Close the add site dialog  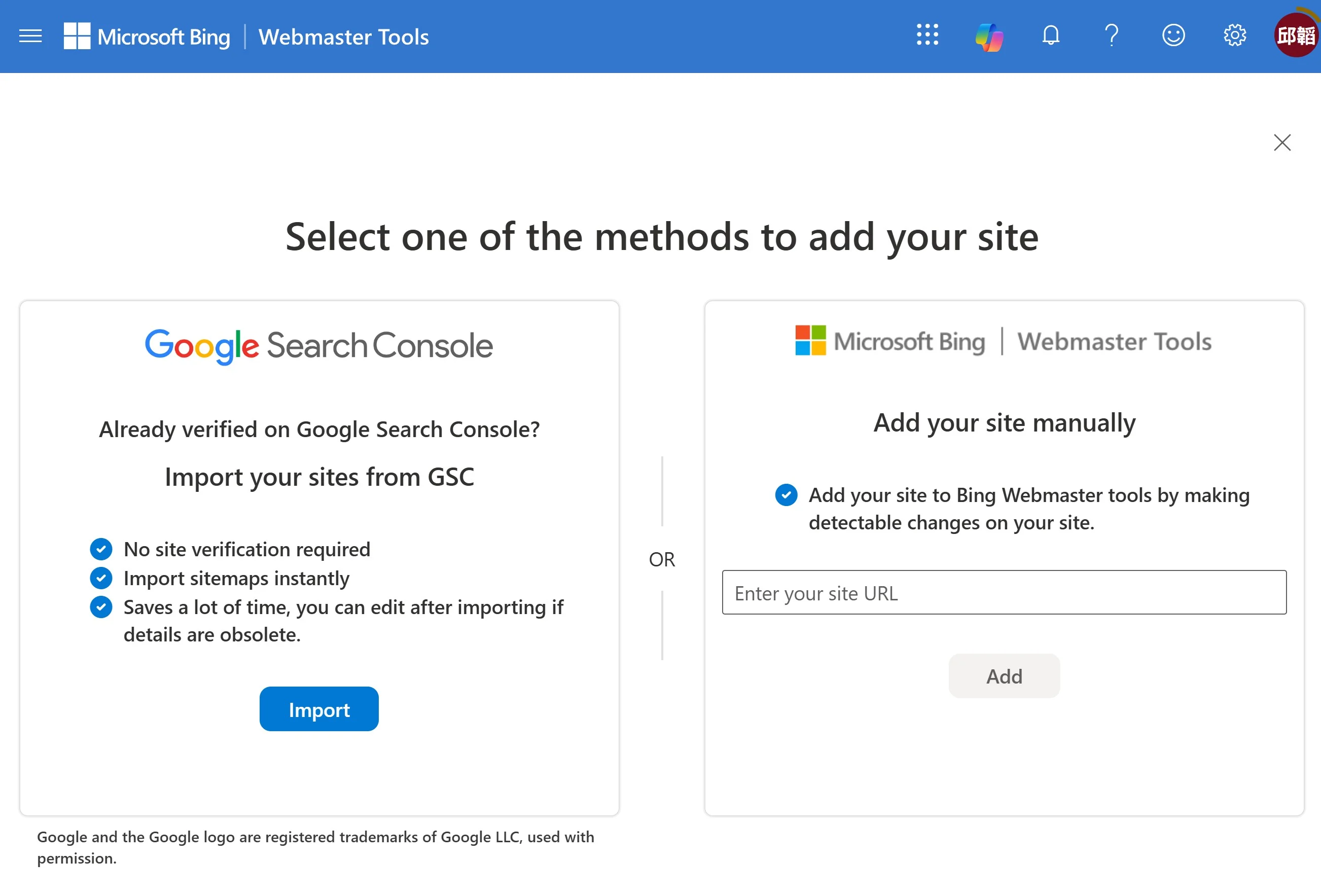click(1282, 142)
